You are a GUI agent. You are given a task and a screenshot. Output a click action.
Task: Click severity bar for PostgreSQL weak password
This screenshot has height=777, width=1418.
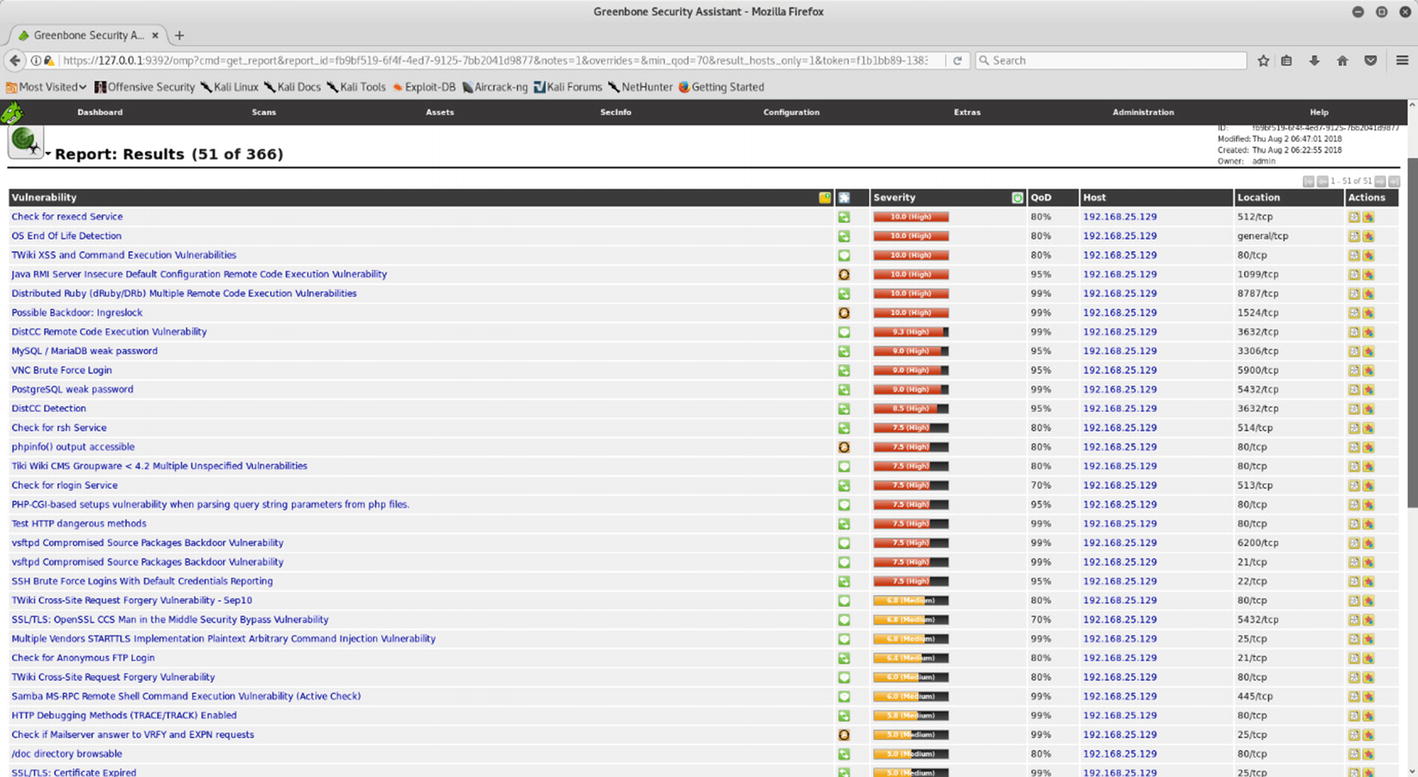pos(911,389)
